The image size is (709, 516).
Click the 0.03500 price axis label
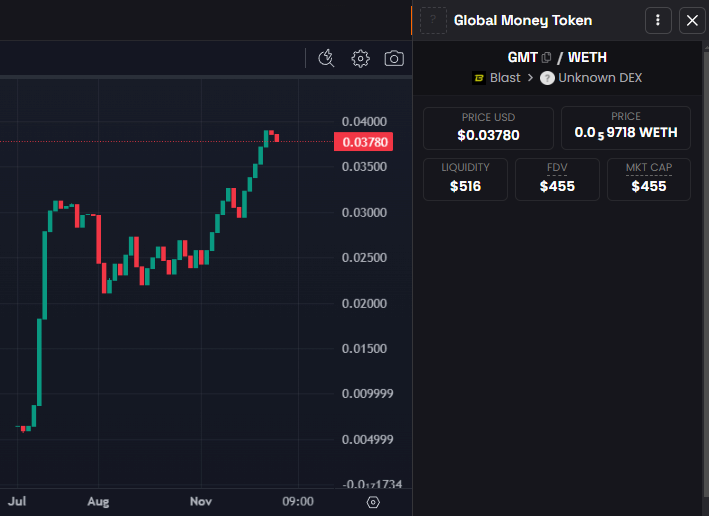pyautogui.click(x=364, y=167)
